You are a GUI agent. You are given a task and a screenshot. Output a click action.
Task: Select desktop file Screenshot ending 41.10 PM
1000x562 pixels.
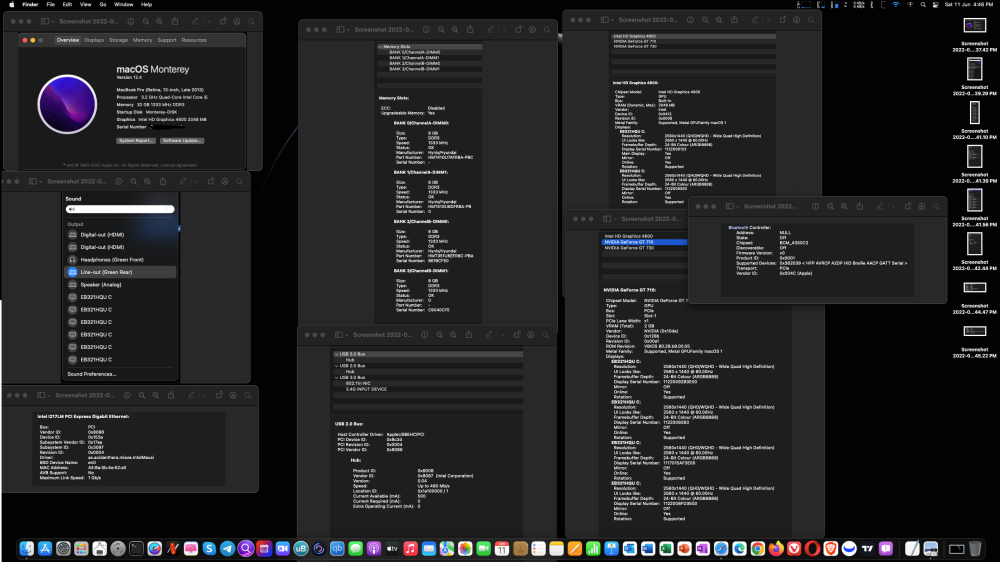(974, 121)
